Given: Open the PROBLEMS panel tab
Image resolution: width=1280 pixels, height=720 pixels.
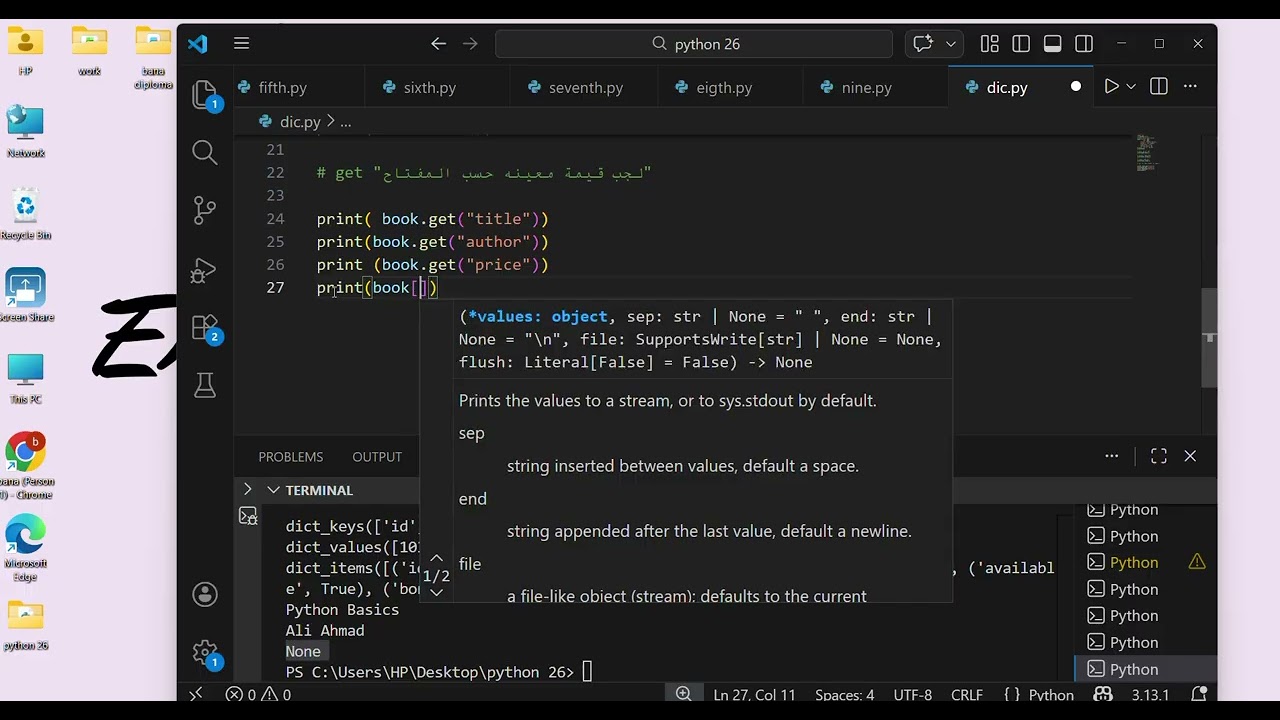Looking at the screenshot, I should (291, 457).
